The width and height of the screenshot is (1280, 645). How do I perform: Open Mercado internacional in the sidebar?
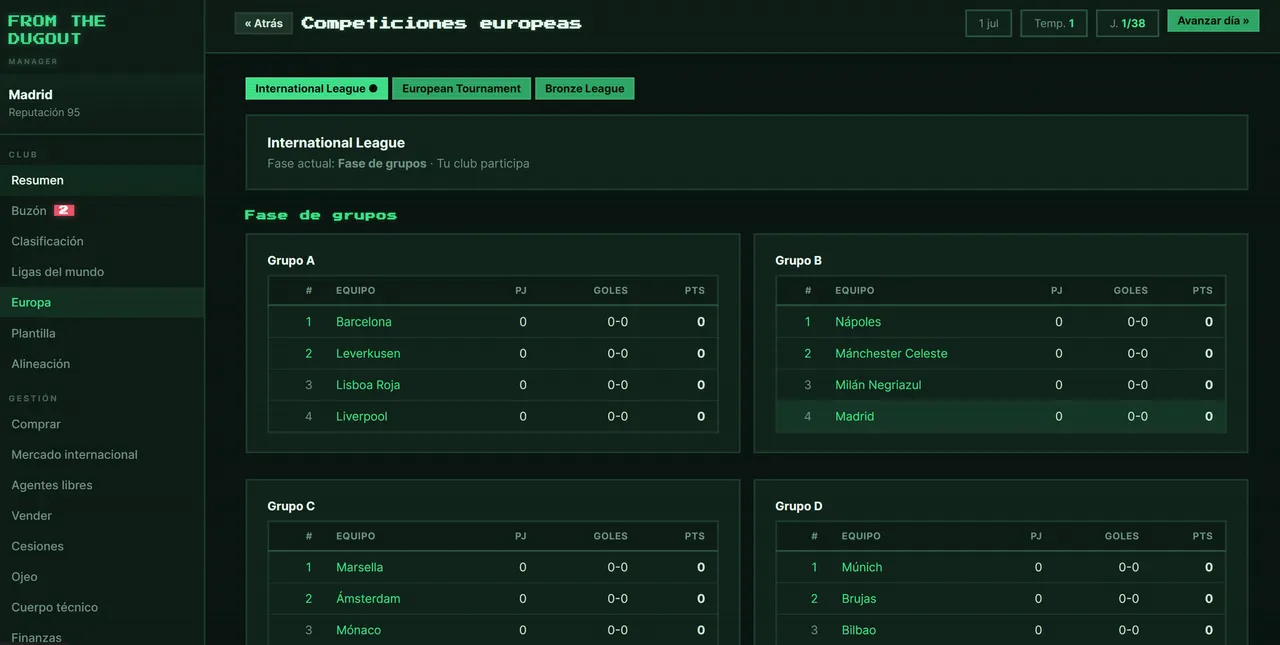click(102, 454)
